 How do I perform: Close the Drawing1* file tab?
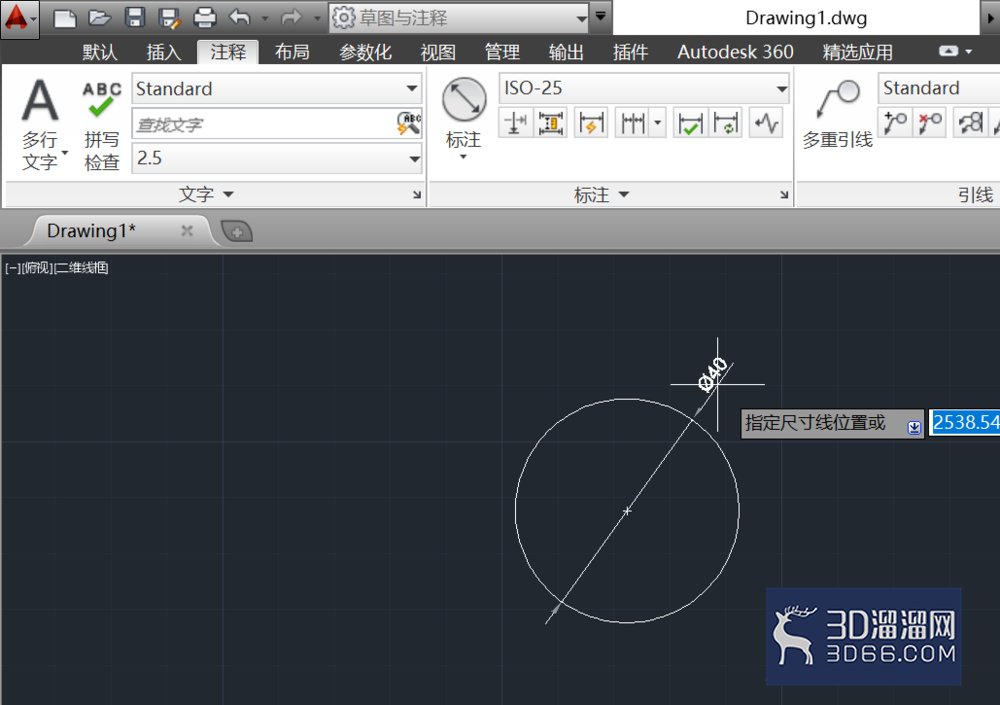tap(187, 231)
